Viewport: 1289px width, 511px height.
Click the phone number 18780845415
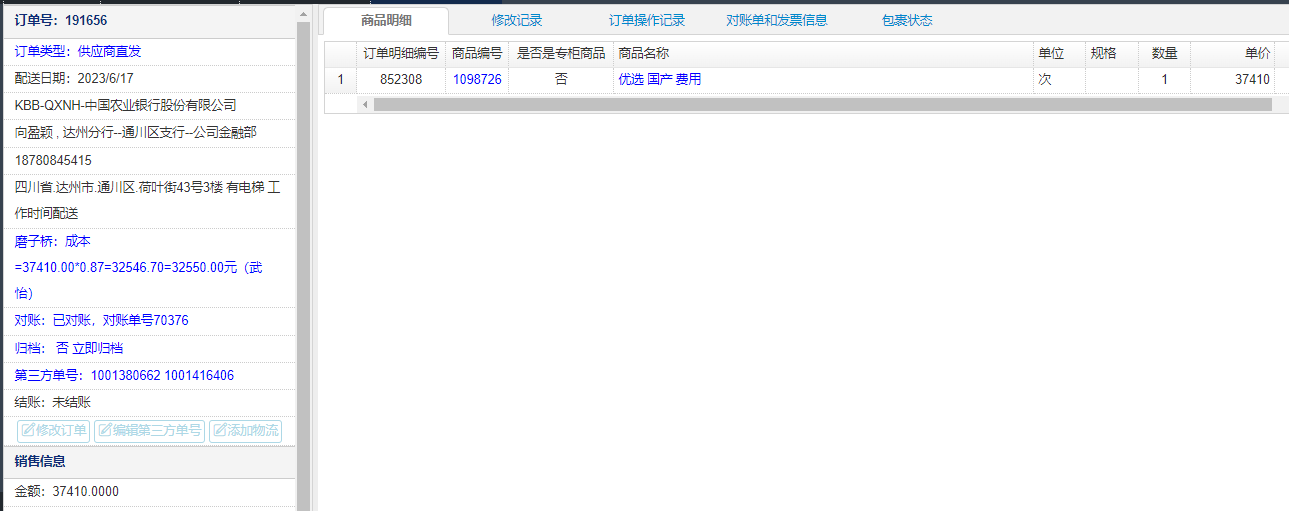(x=53, y=160)
